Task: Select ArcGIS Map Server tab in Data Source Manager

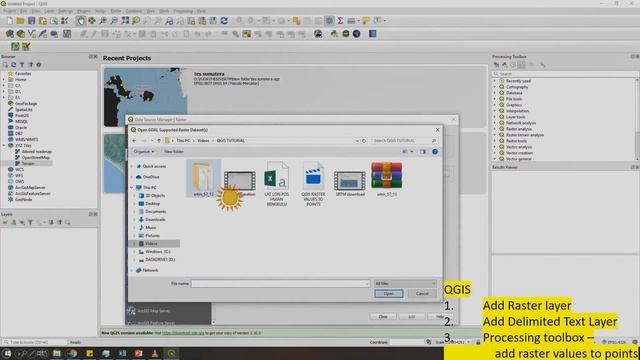Action: click(x=168, y=311)
